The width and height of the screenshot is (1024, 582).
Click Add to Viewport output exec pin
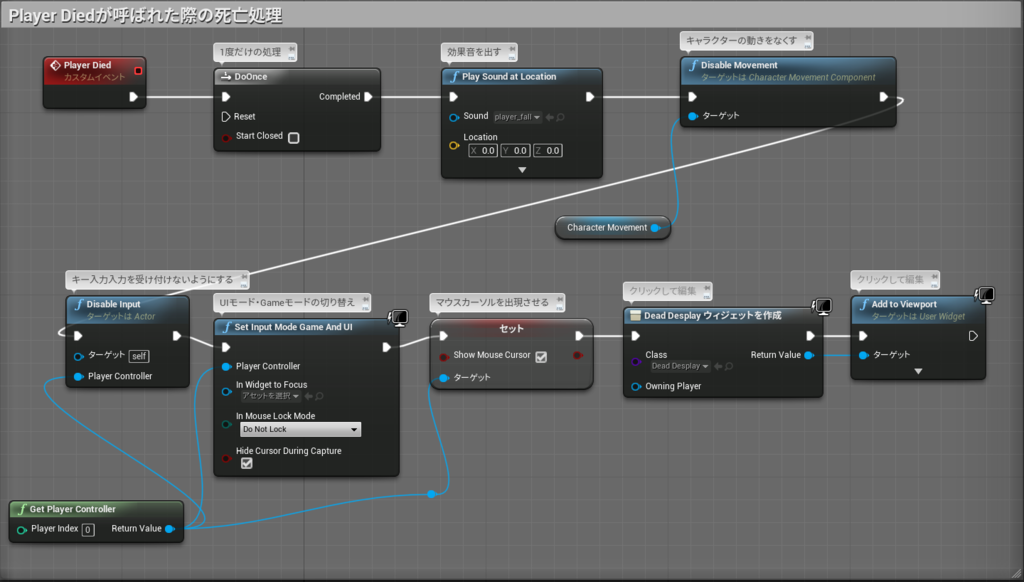click(x=973, y=336)
